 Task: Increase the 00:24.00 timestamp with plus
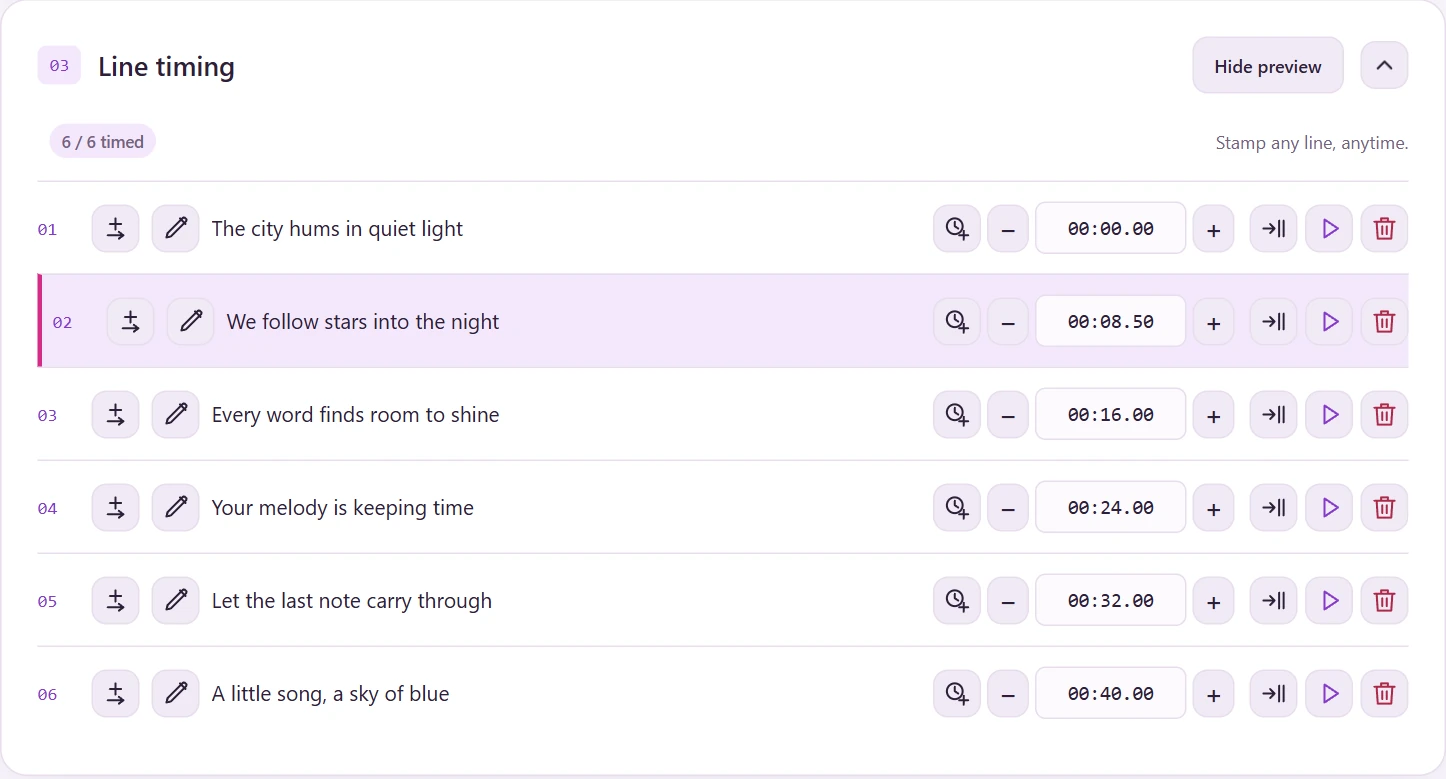point(1214,508)
